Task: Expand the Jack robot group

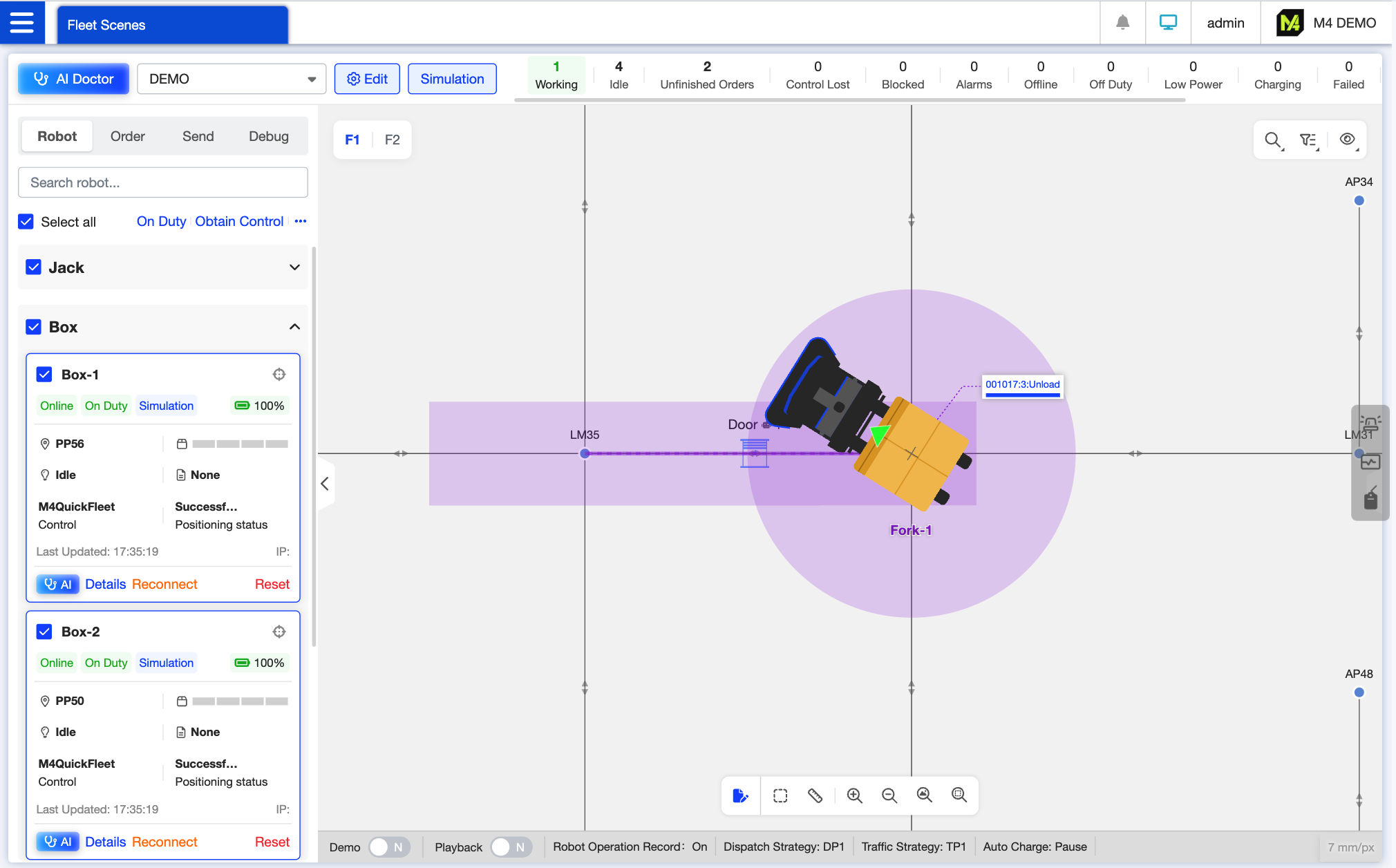Action: 294,267
